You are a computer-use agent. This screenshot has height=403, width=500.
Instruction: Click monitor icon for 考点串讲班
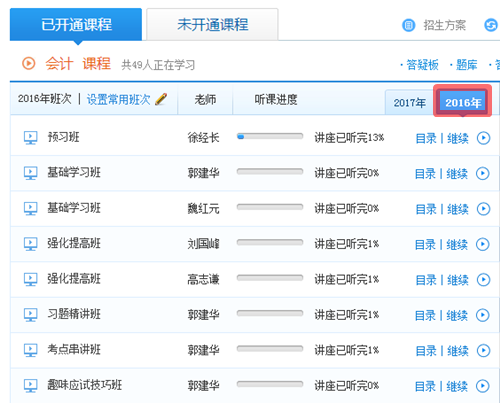tap(30, 350)
